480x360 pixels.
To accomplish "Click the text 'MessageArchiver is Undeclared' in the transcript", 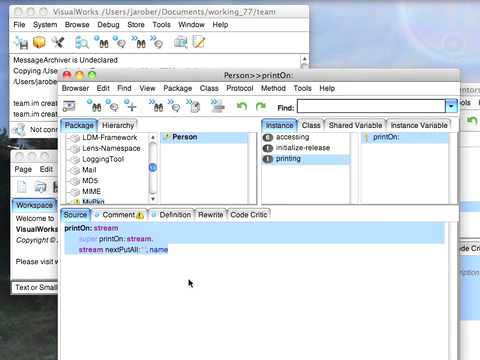I will 65,60.
